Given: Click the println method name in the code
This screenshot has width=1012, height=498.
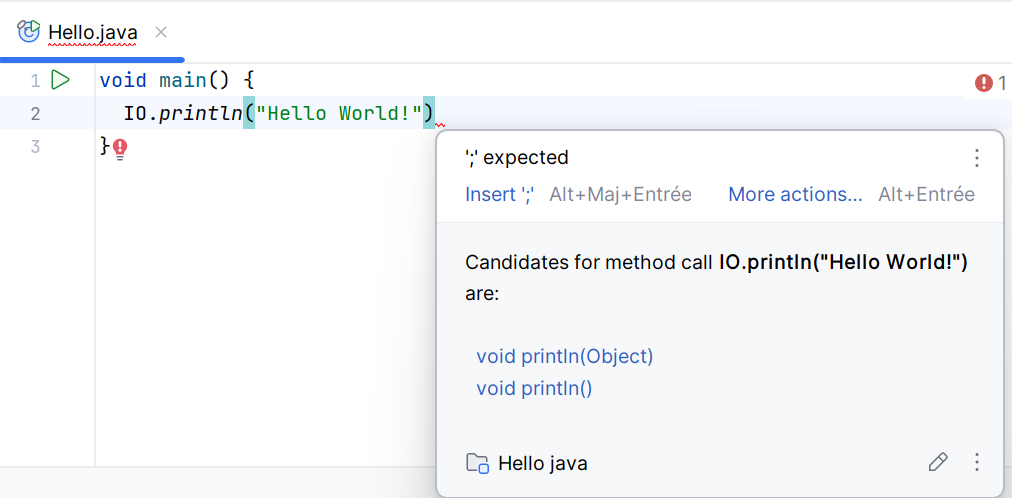Looking at the screenshot, I should tap(201, 113).
